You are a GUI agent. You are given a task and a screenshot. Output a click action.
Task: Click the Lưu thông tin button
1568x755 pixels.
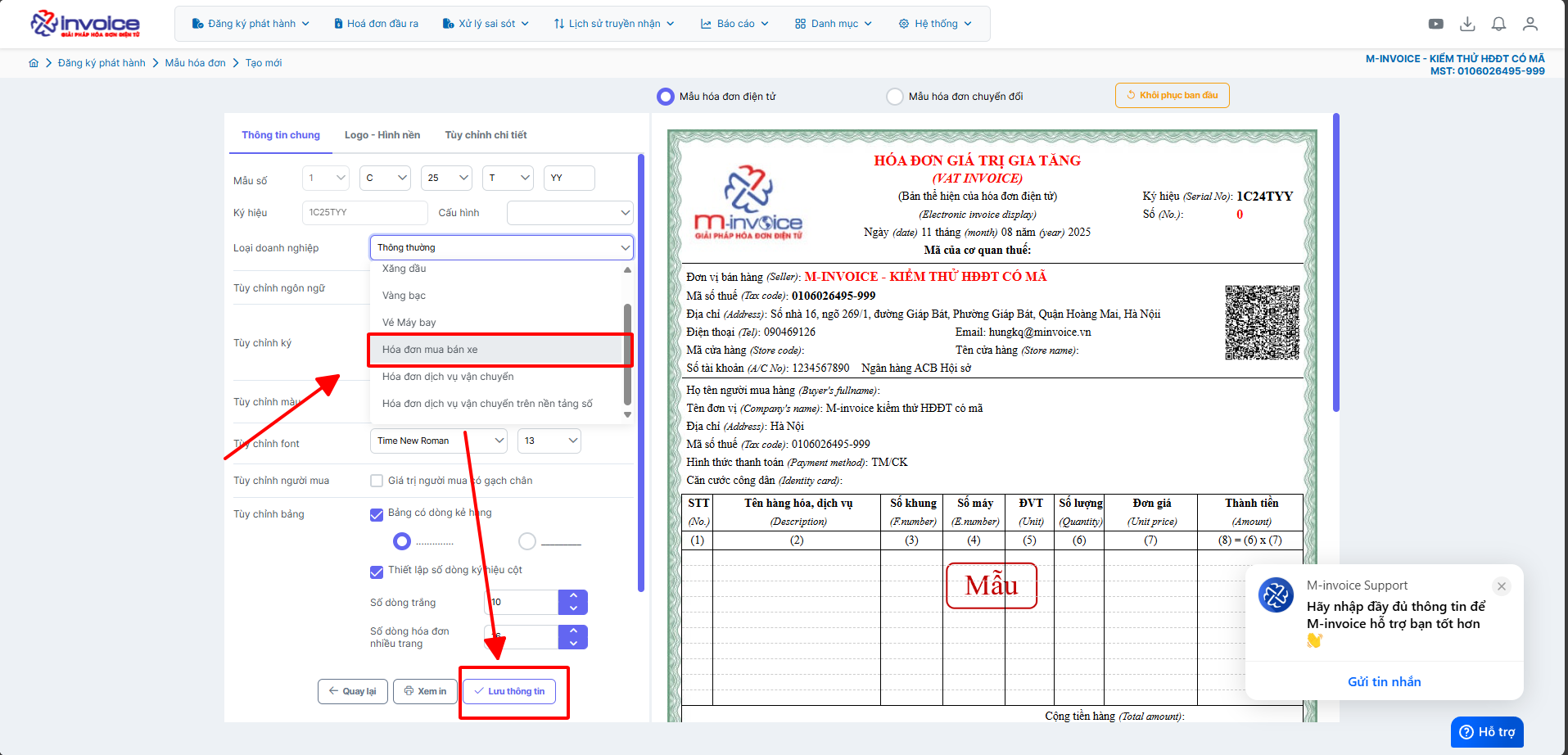click(509, 691)
